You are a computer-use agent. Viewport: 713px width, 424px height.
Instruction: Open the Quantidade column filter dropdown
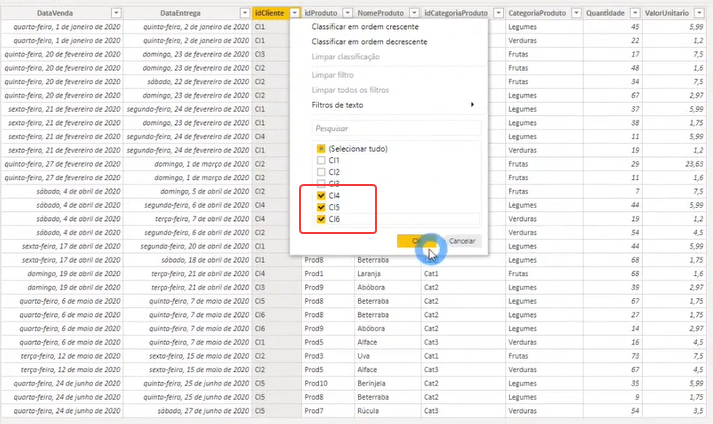coord(635,13)
